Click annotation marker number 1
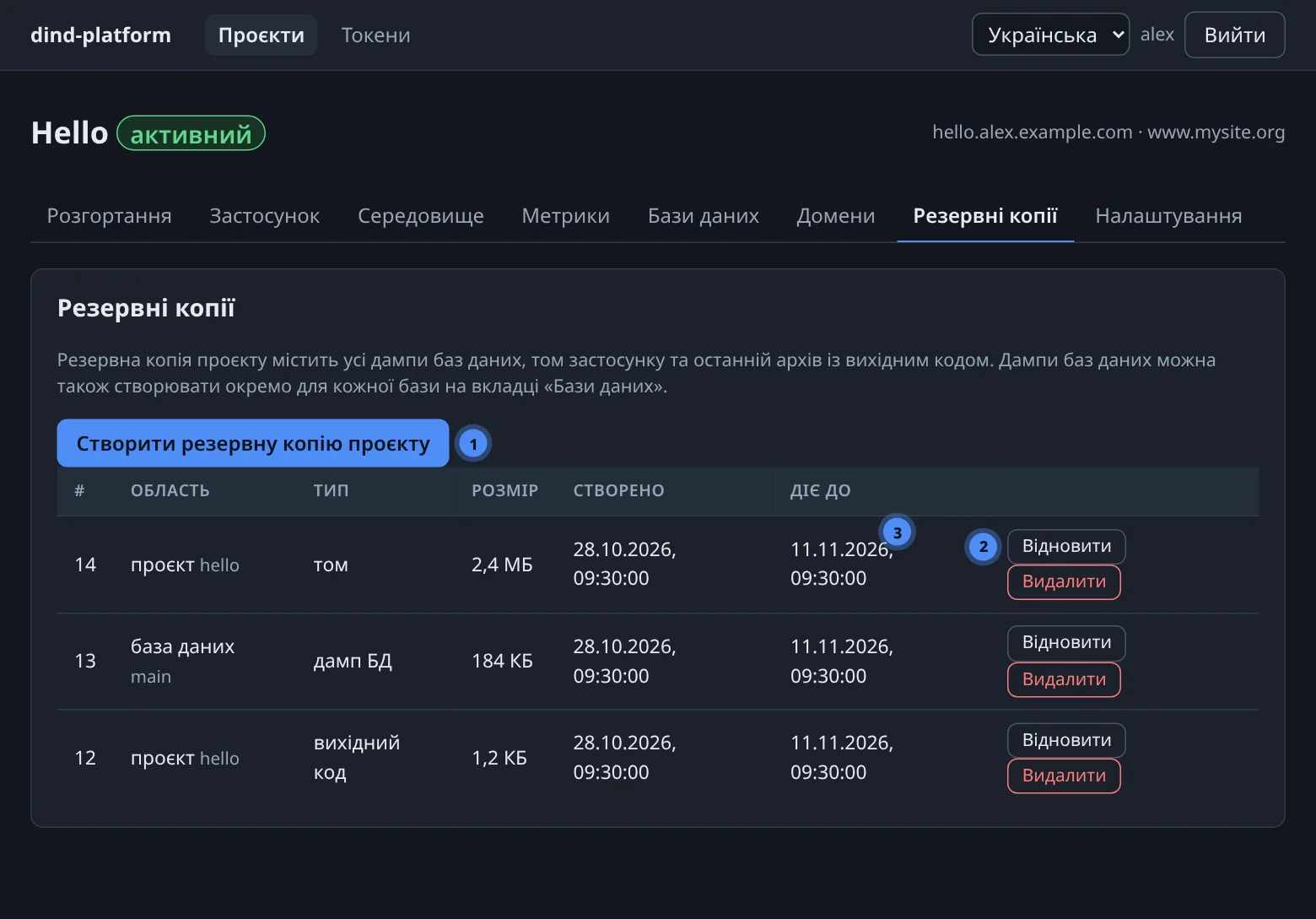The image size is (1316, 919). click(x=473, y=444)
